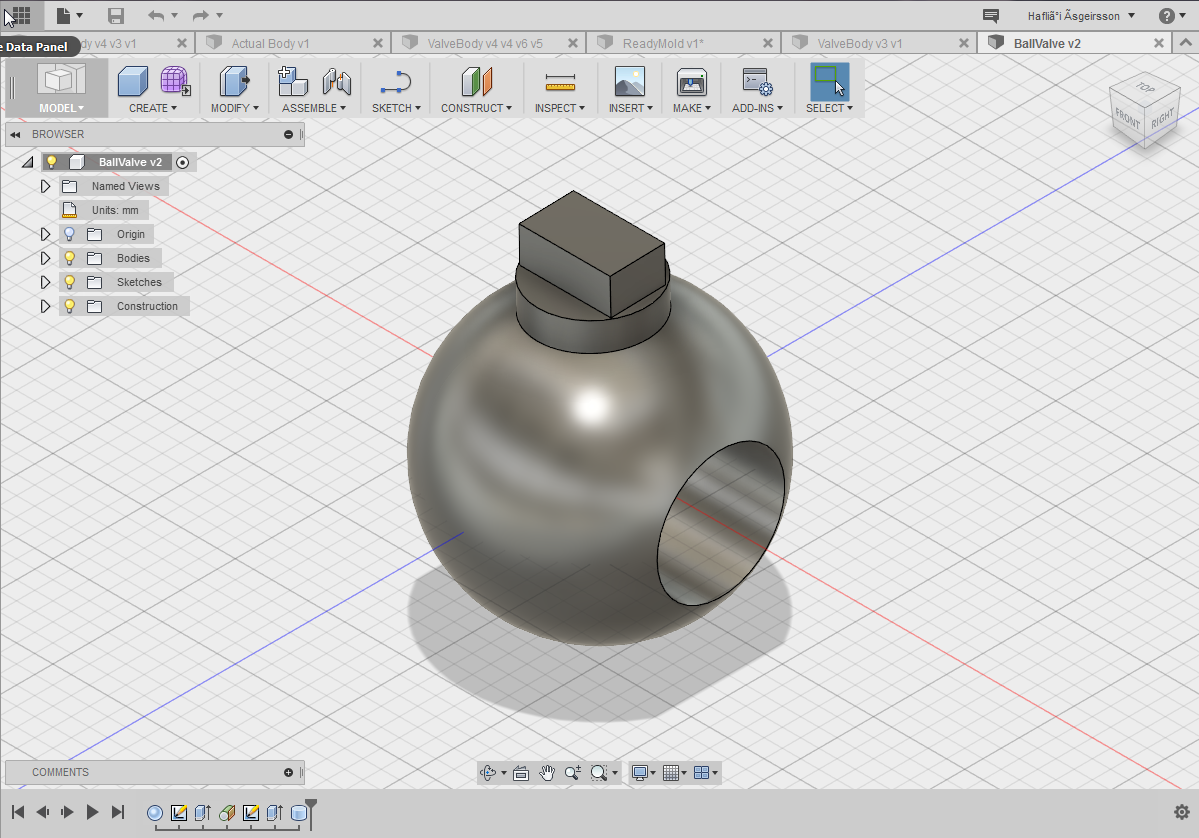1199x838 pixels.
Task: Click the New Component assemble icon
Action: (292, 81)
